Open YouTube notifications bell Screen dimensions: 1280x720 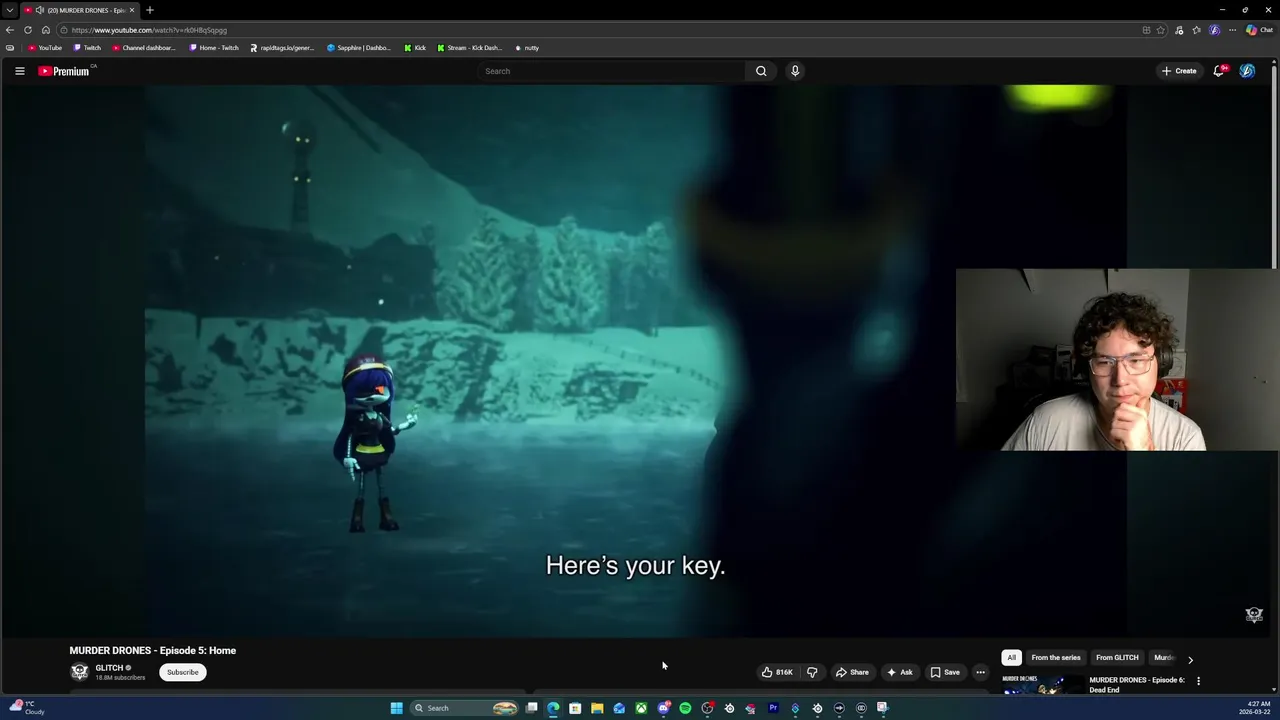[x=1219, y=71]
